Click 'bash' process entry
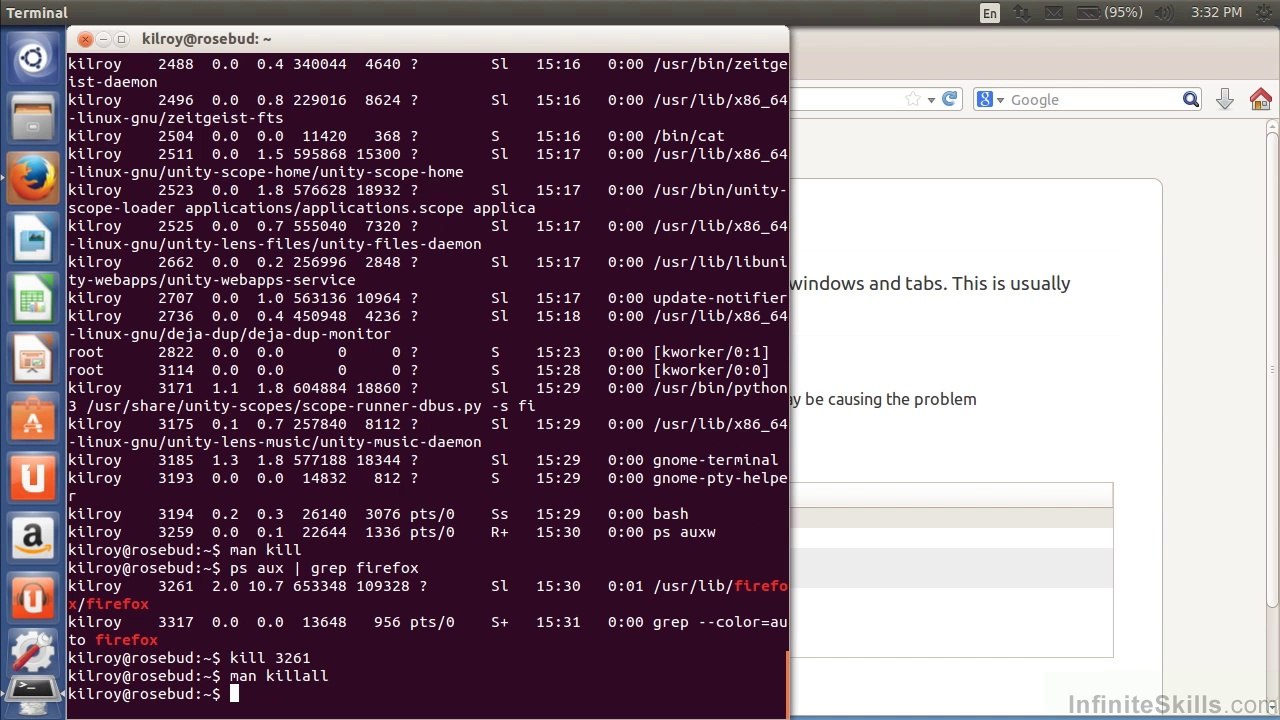This screenshot has height=720, width=1280. click(x=671, y=514)
